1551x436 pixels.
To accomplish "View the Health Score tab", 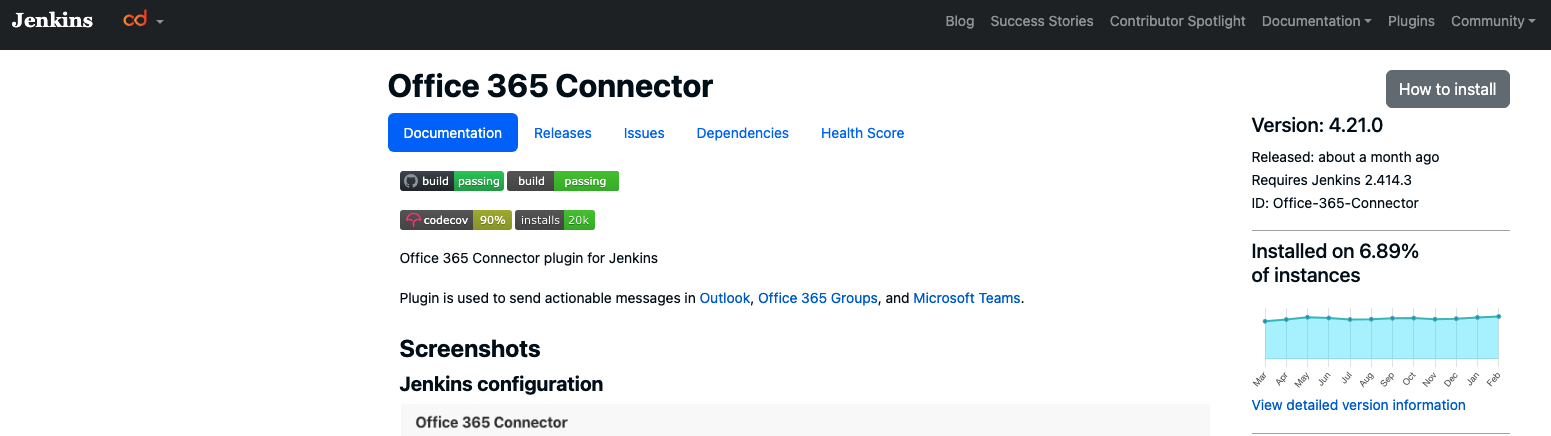I will 862,133.
